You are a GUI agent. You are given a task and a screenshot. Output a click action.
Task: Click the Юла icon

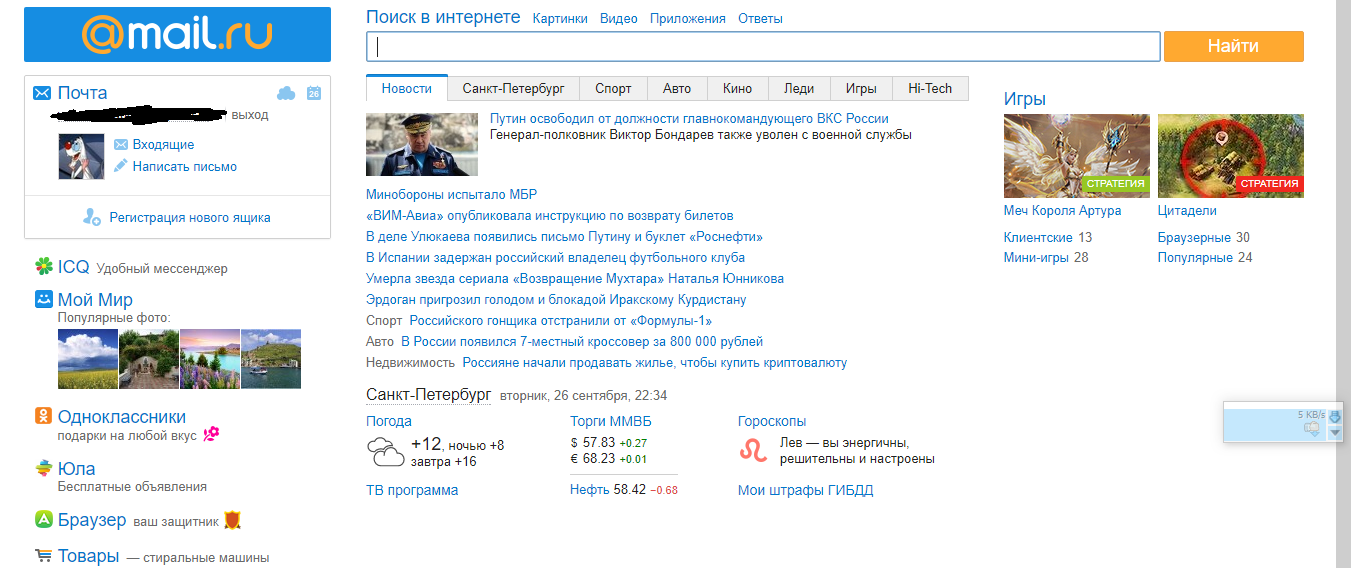coord(44,468)
